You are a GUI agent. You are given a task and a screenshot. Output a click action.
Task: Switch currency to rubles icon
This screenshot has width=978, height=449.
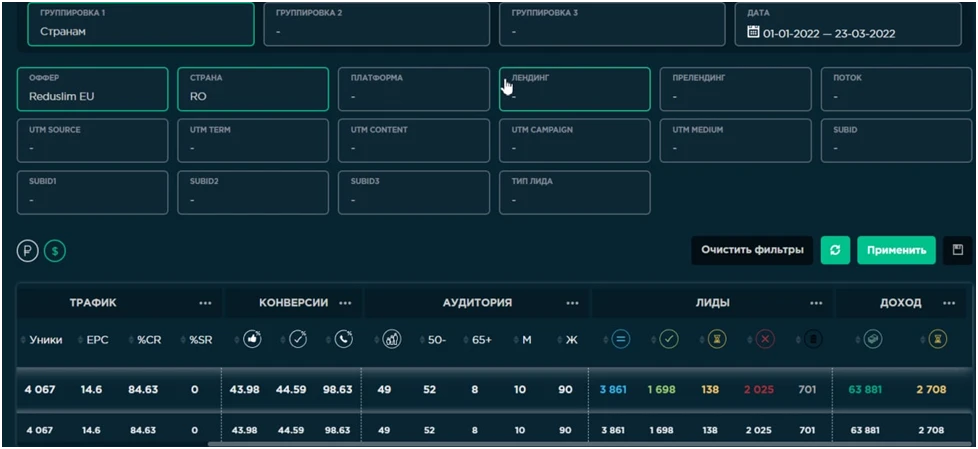[x=27, y=251]
